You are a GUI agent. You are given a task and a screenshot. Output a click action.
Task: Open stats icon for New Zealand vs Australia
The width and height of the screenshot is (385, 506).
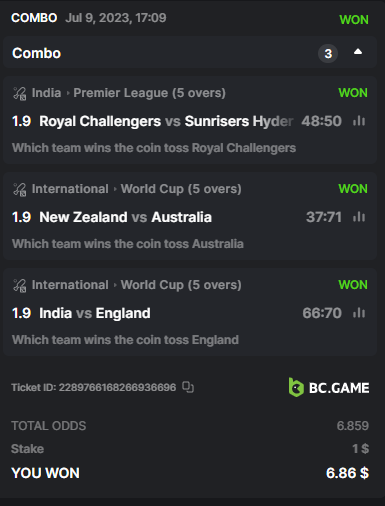(x=359, y=217)
